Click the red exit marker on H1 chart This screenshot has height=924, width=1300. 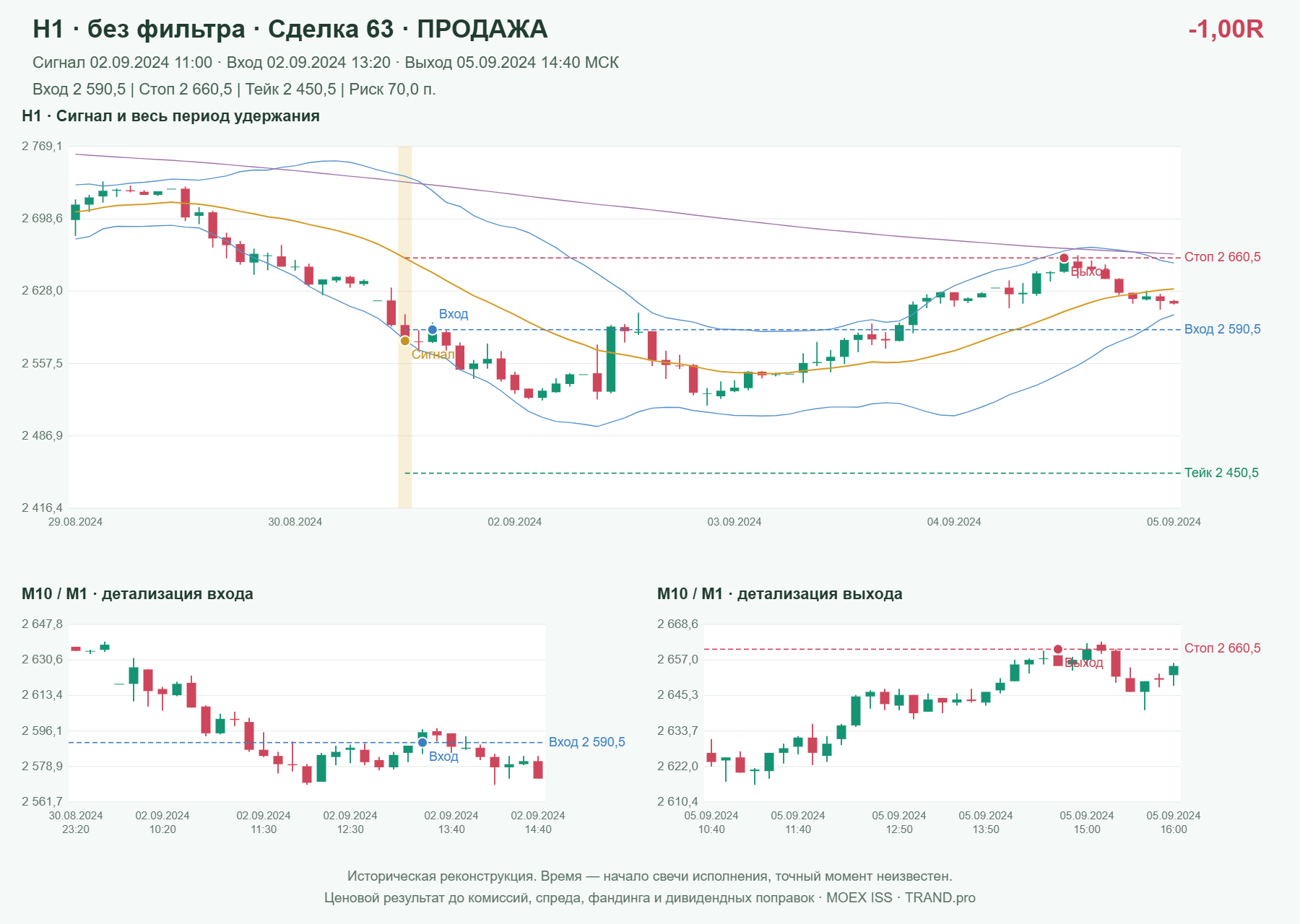coord(1064,258)
